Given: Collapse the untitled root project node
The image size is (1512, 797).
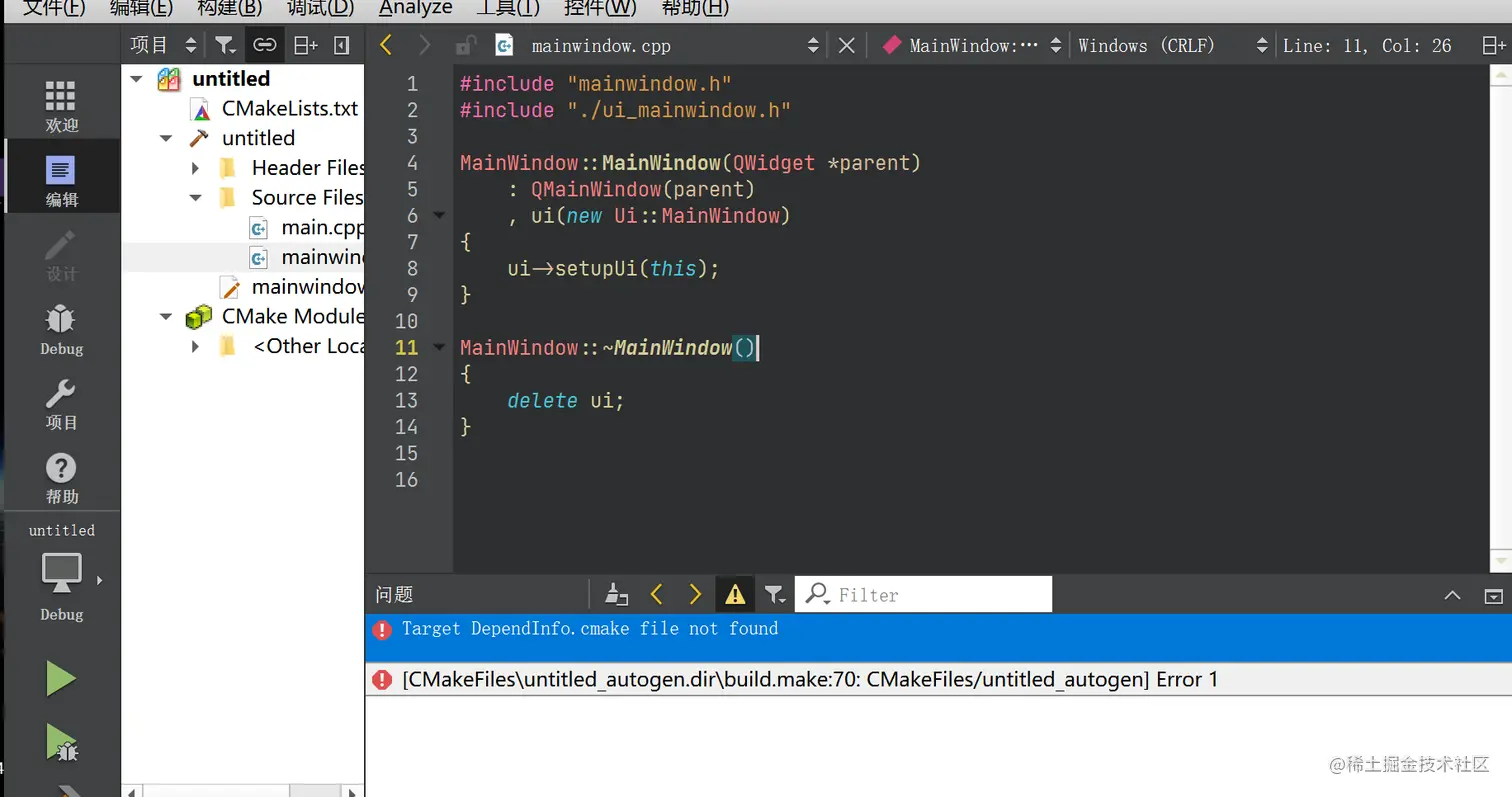Looking at the screenshot, I should pyautogui.click(x=136, y=79).
